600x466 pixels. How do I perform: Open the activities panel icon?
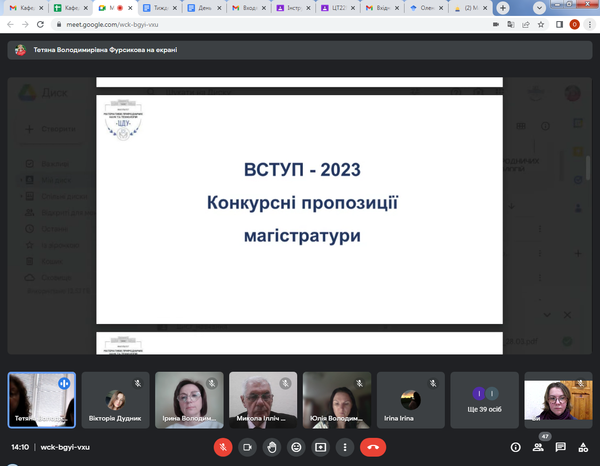click(583, 448)
